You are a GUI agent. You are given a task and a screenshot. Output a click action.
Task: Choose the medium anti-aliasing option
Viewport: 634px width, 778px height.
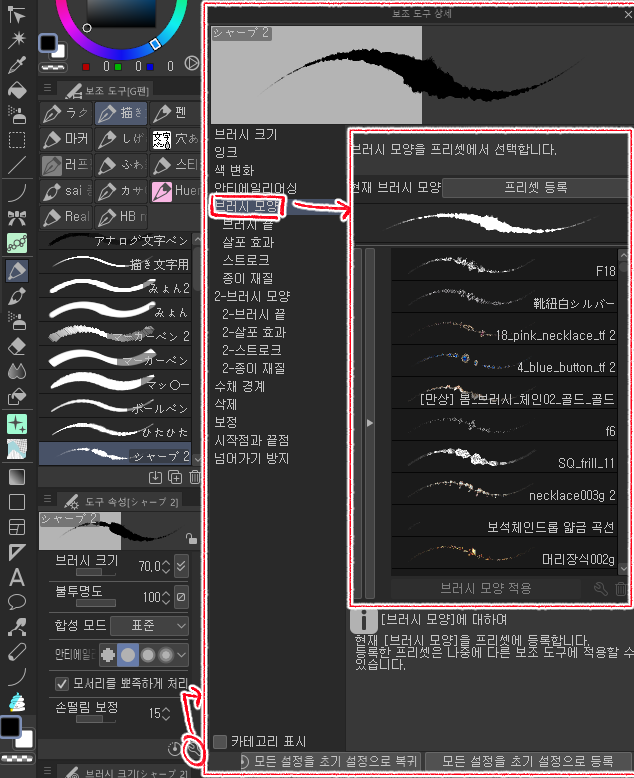148,655
